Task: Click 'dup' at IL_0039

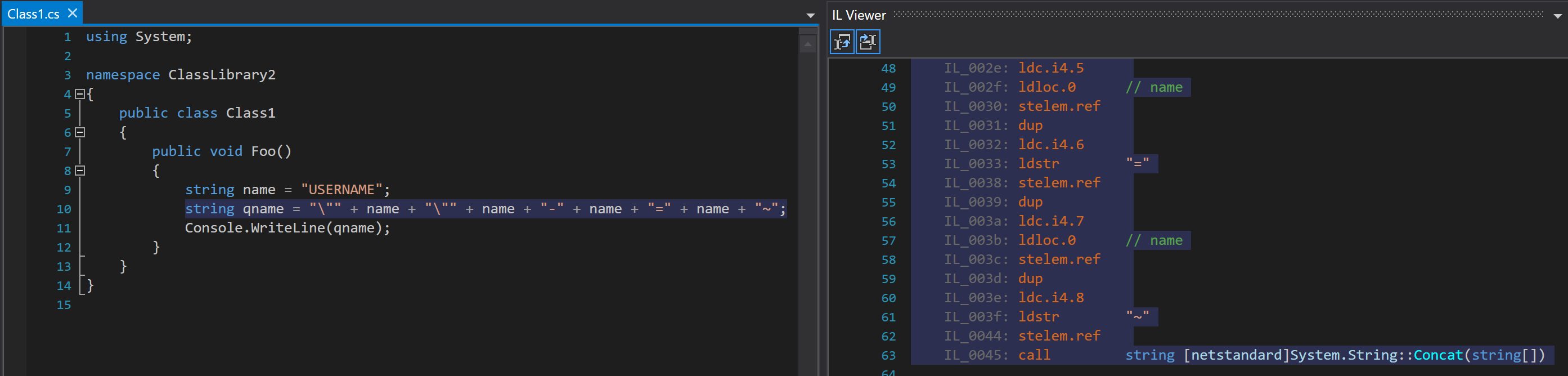Action: (1031, 202)
